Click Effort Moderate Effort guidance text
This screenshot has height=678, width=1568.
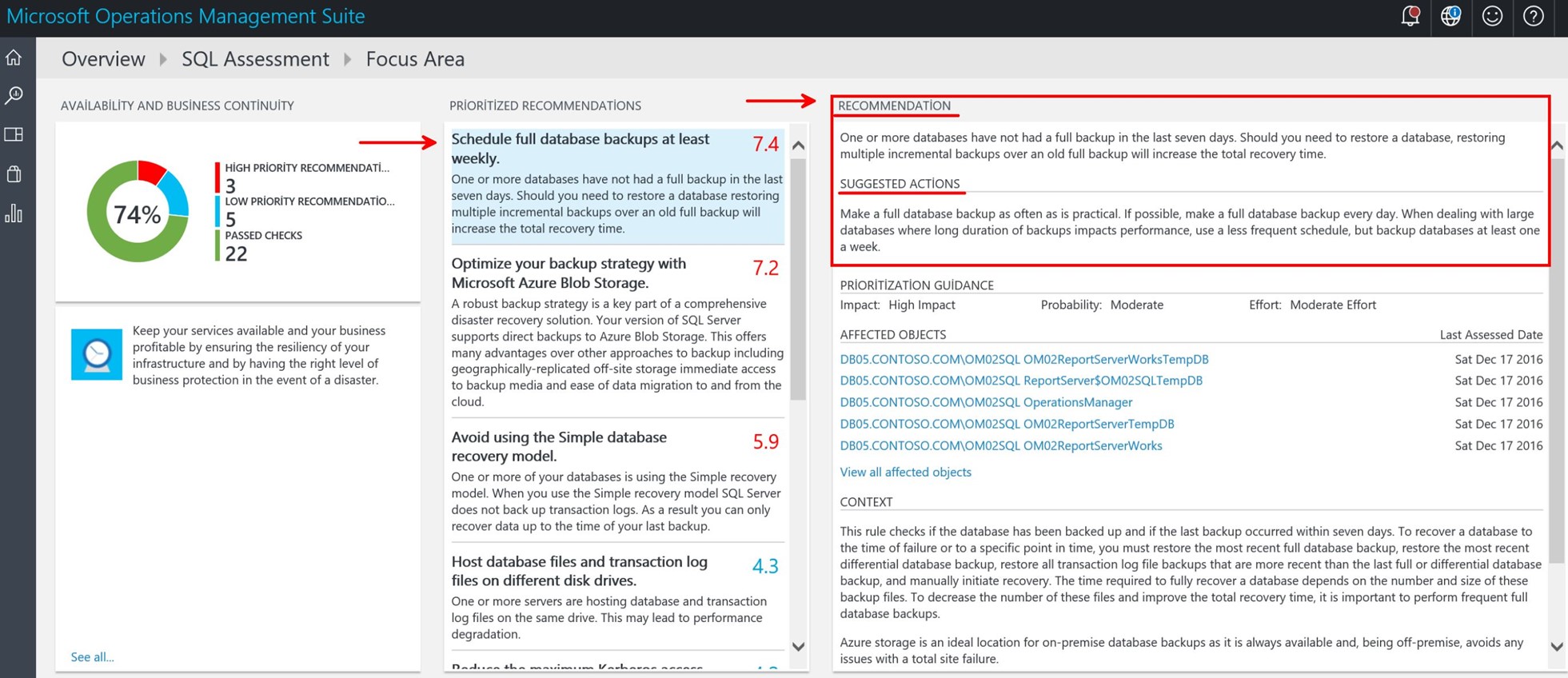point(1312,305)
